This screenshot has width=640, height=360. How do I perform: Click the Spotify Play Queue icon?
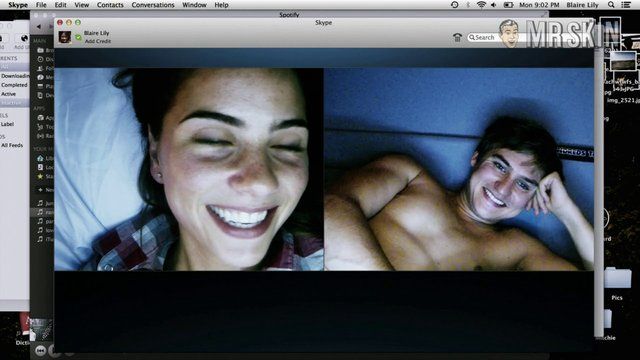40,86
